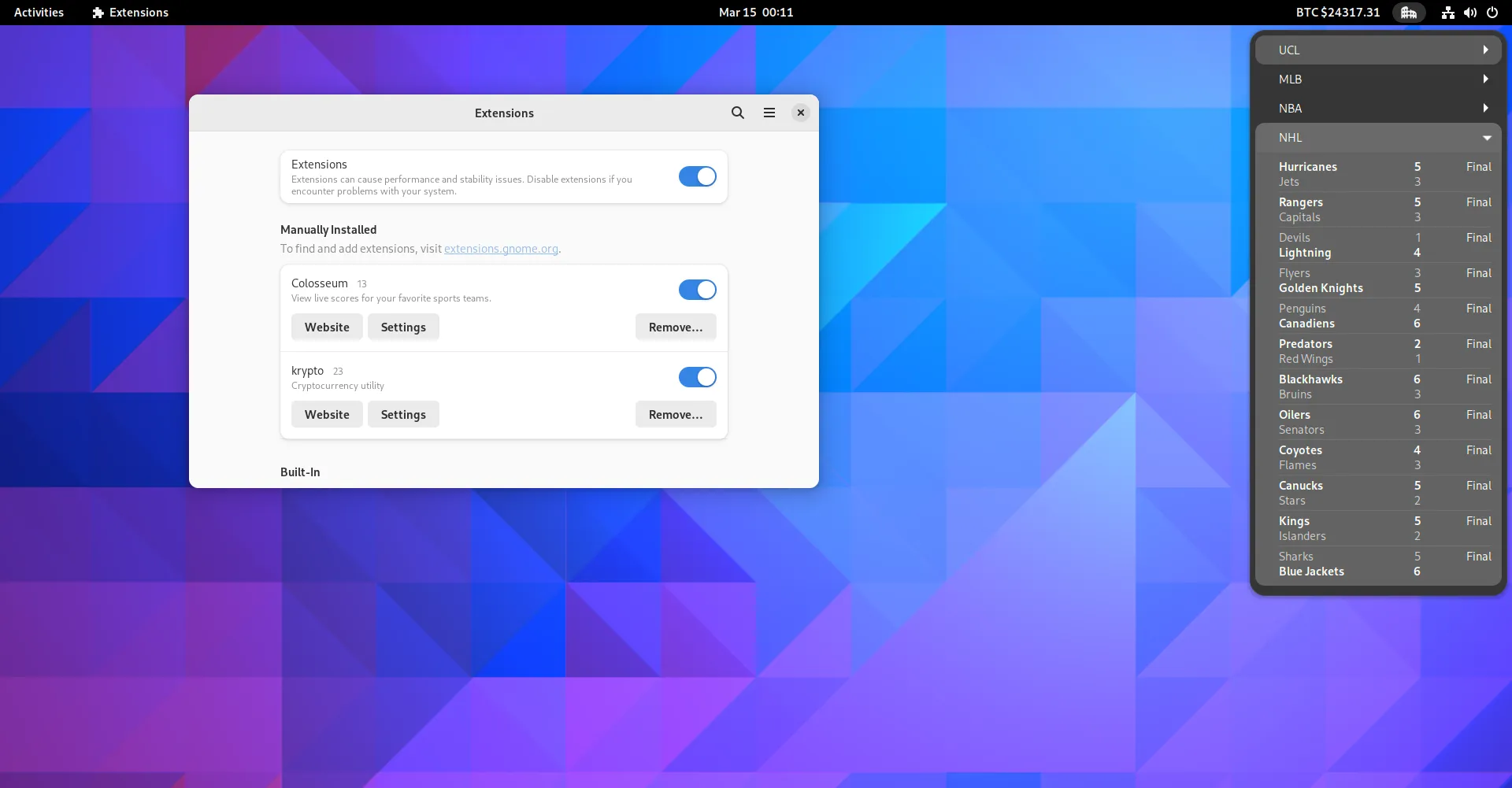Open the Activities overview
The image size is (1512, 788).
tap(39, 13)
